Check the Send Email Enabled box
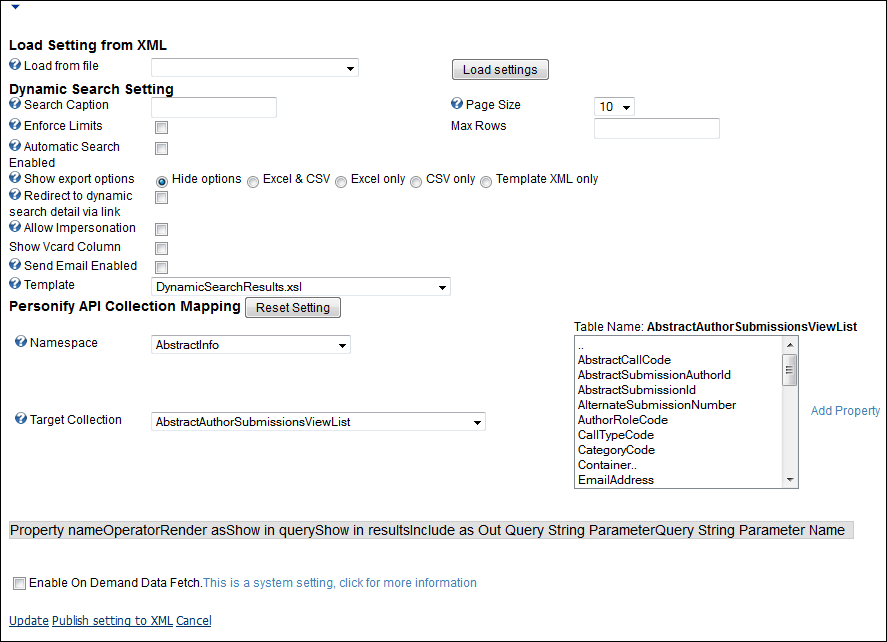 pos(162,267)
